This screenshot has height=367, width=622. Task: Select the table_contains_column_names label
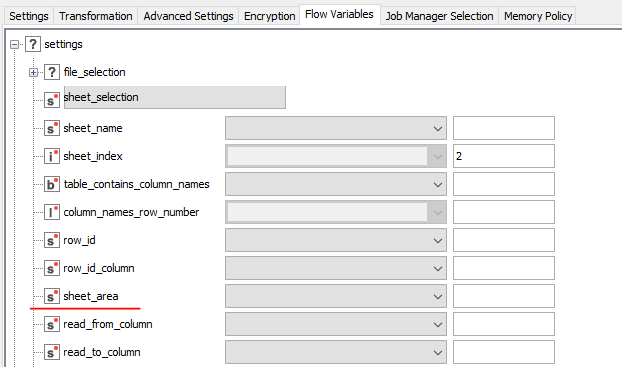tap(136, 184)
